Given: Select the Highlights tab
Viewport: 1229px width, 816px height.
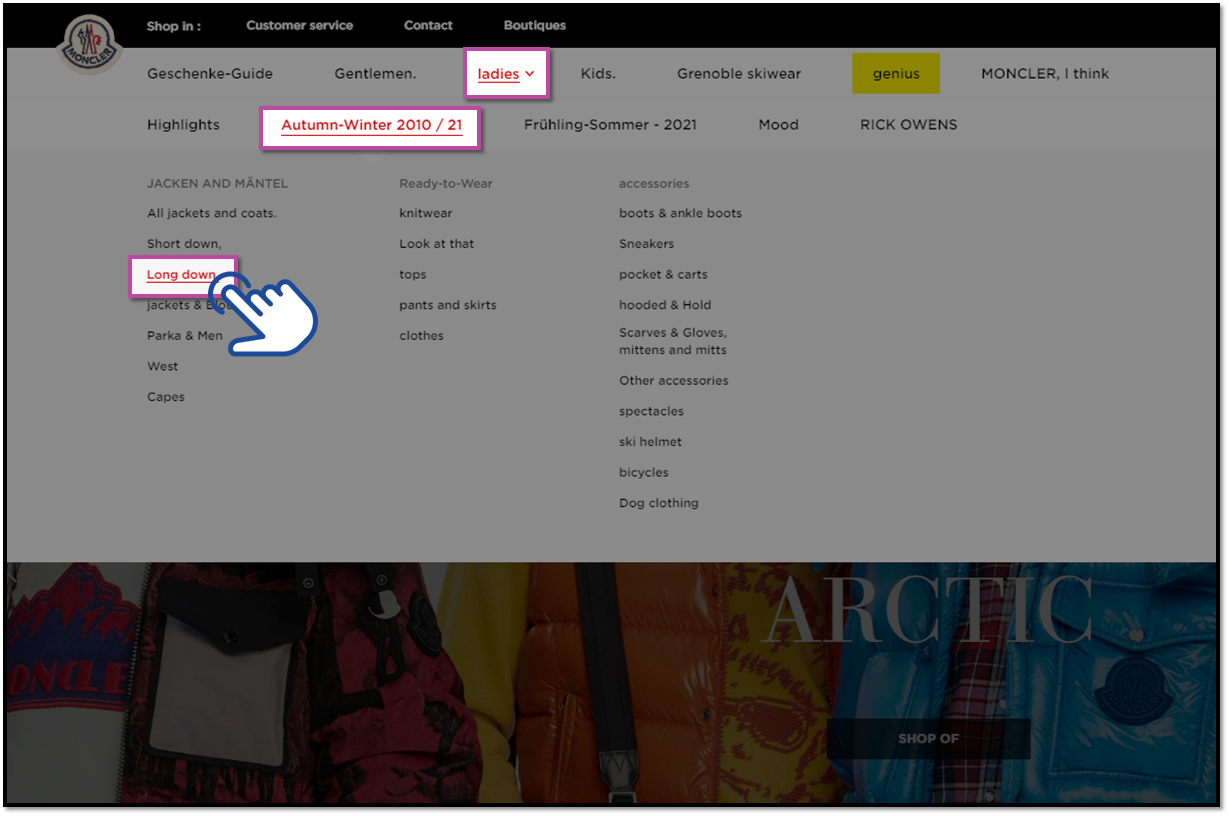Looking at the screenshot, I should (183, 125).
